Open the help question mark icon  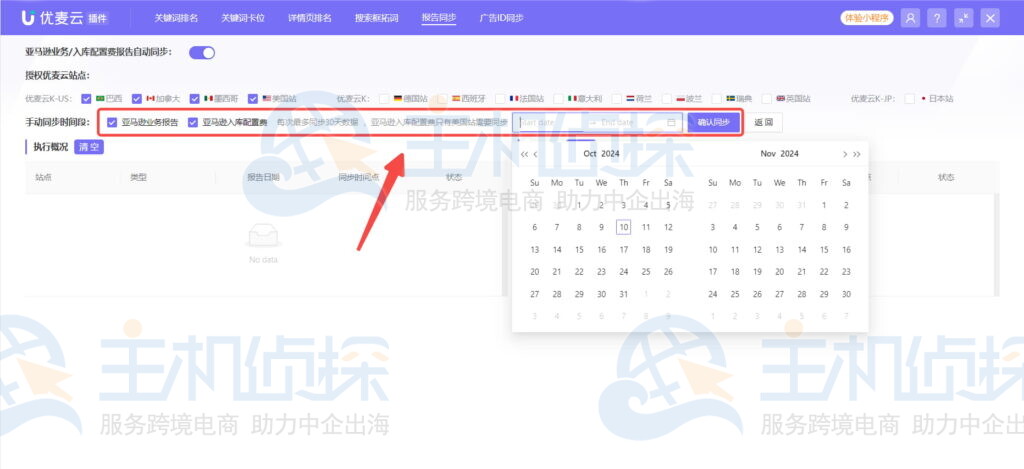click(936, 18)
